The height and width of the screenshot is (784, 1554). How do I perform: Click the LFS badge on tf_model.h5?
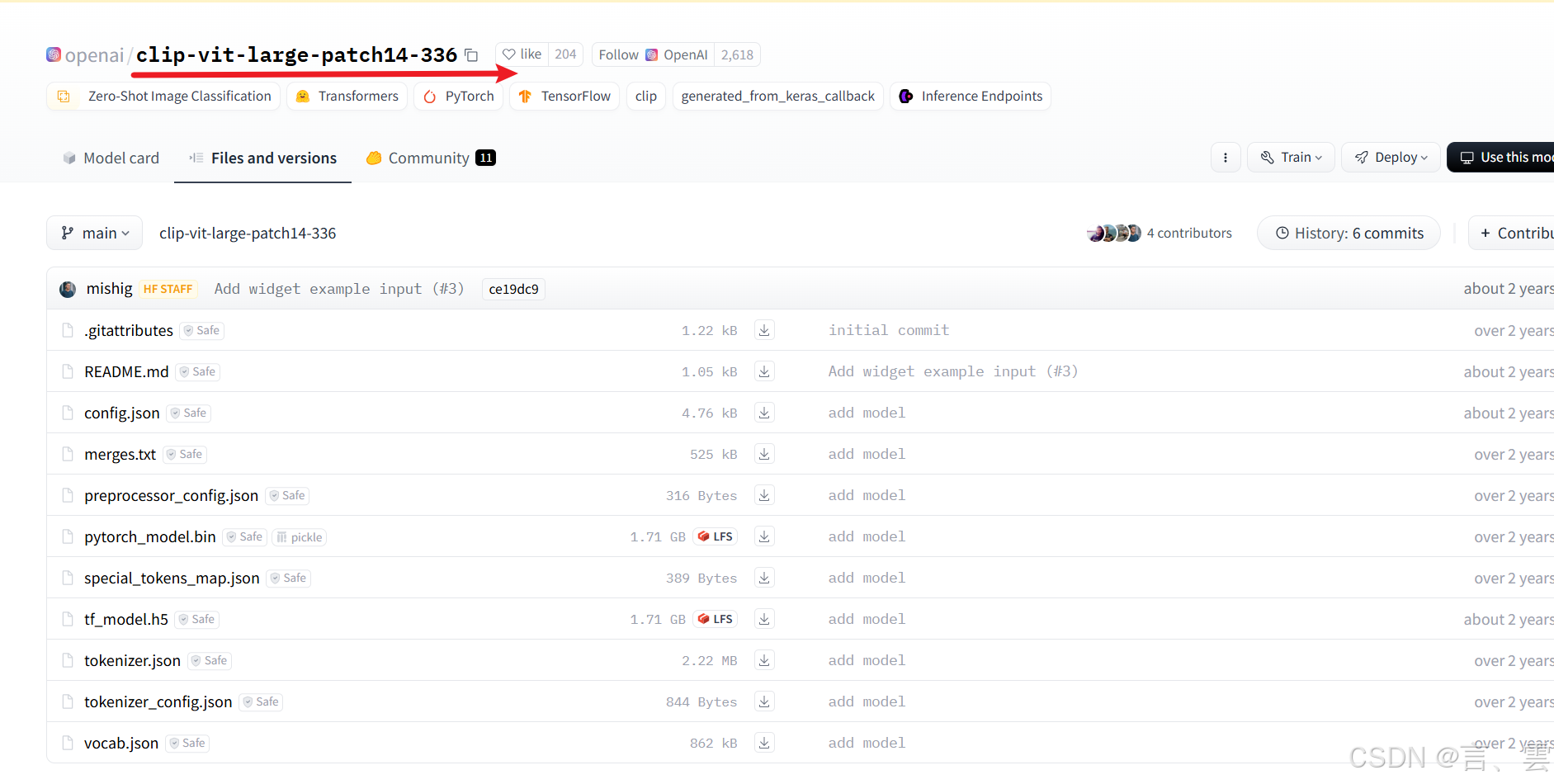[x=715, y=619]
